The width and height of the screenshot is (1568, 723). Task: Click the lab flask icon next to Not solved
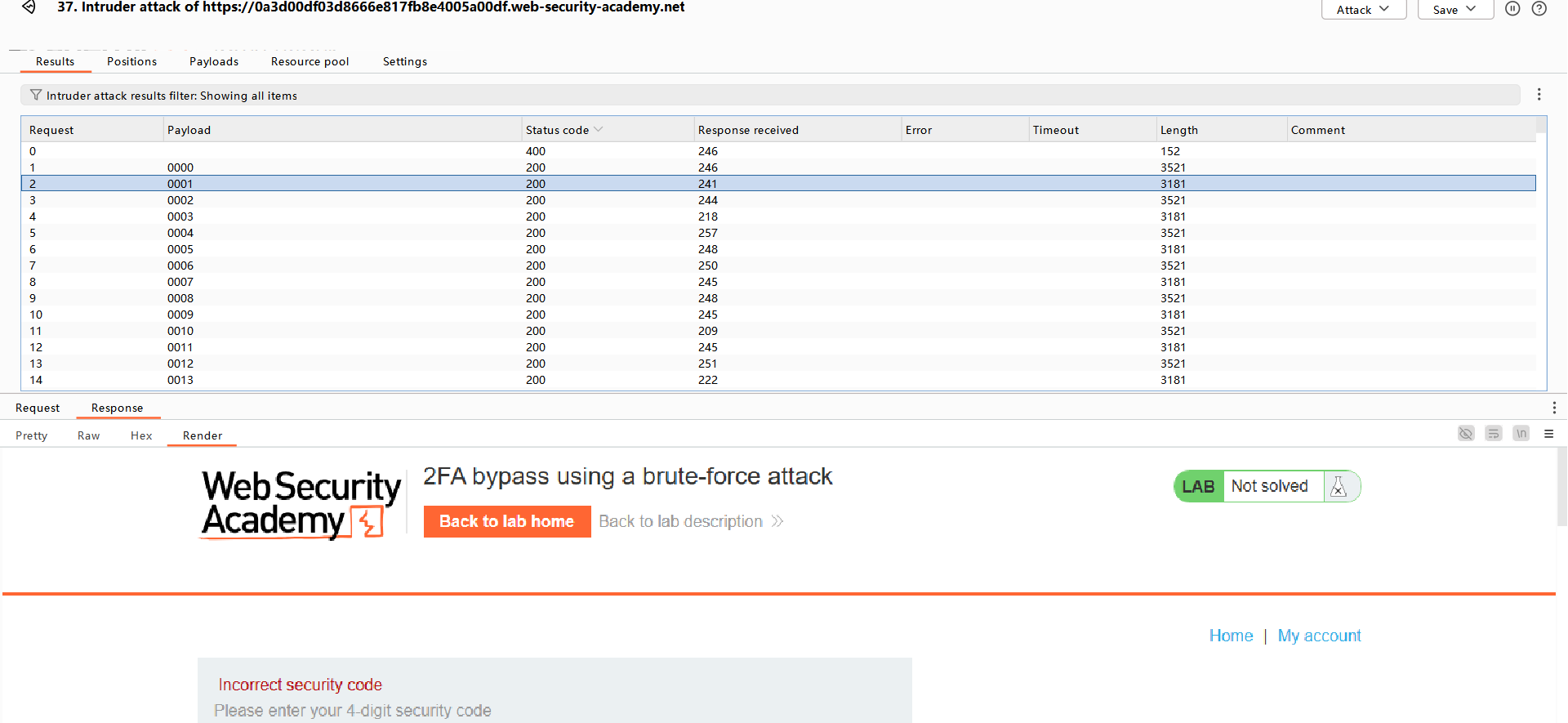click(x=1338, y=486)
